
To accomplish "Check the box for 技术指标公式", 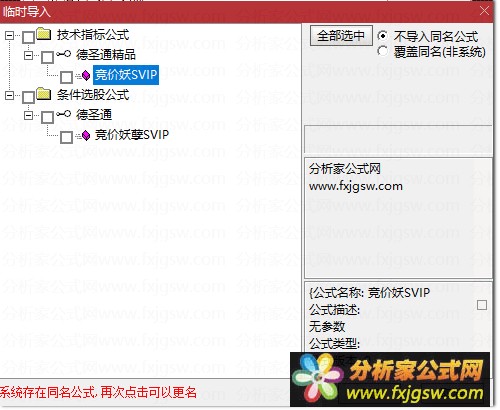I will (29, 37).
